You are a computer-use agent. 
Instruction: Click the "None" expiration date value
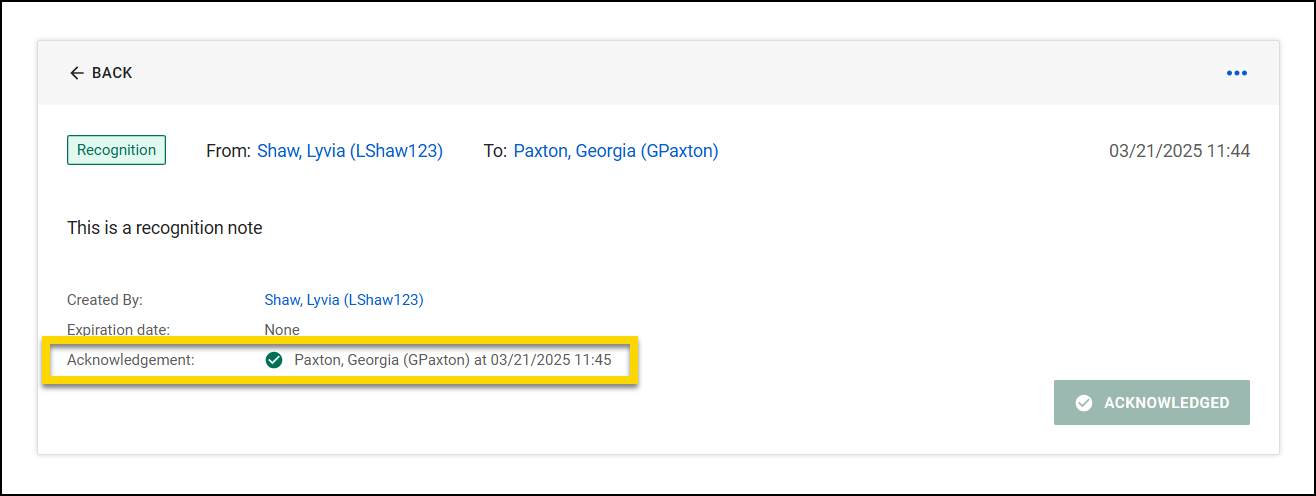click(282, 329)
